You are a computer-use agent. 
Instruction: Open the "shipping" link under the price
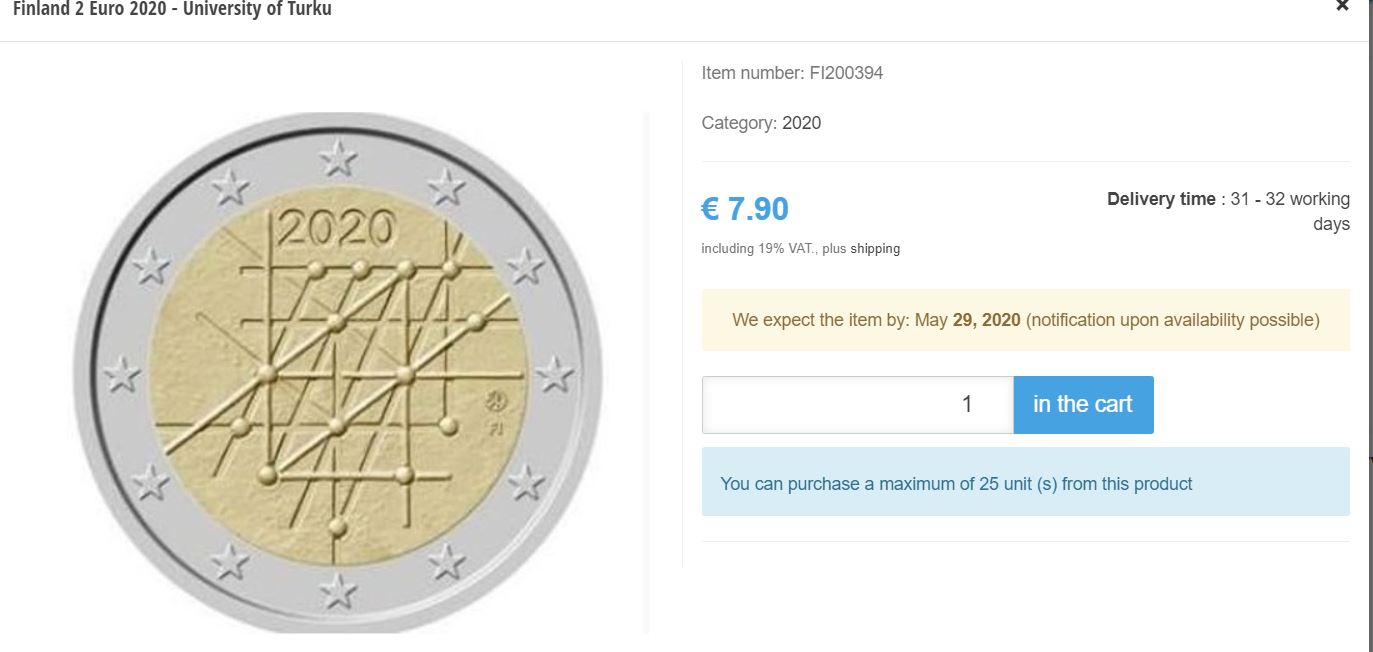(875, 249)
